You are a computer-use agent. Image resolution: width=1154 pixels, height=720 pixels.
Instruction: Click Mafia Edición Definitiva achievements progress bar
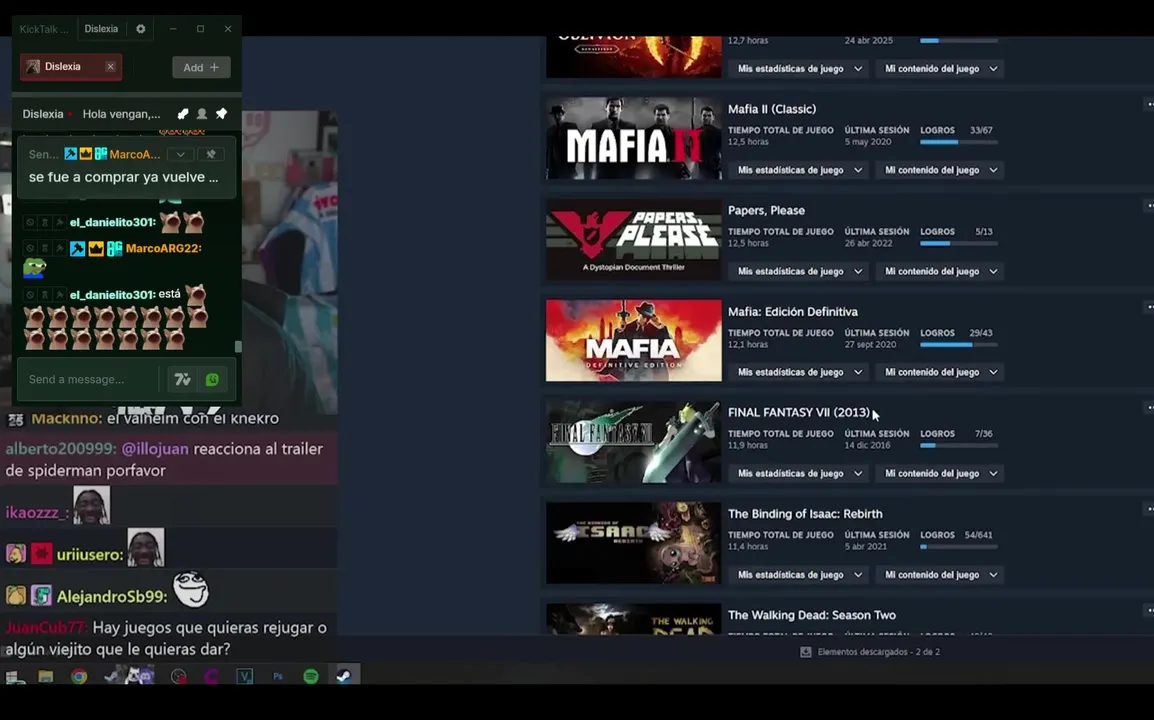pyautogui.click(x=959, y=345)
